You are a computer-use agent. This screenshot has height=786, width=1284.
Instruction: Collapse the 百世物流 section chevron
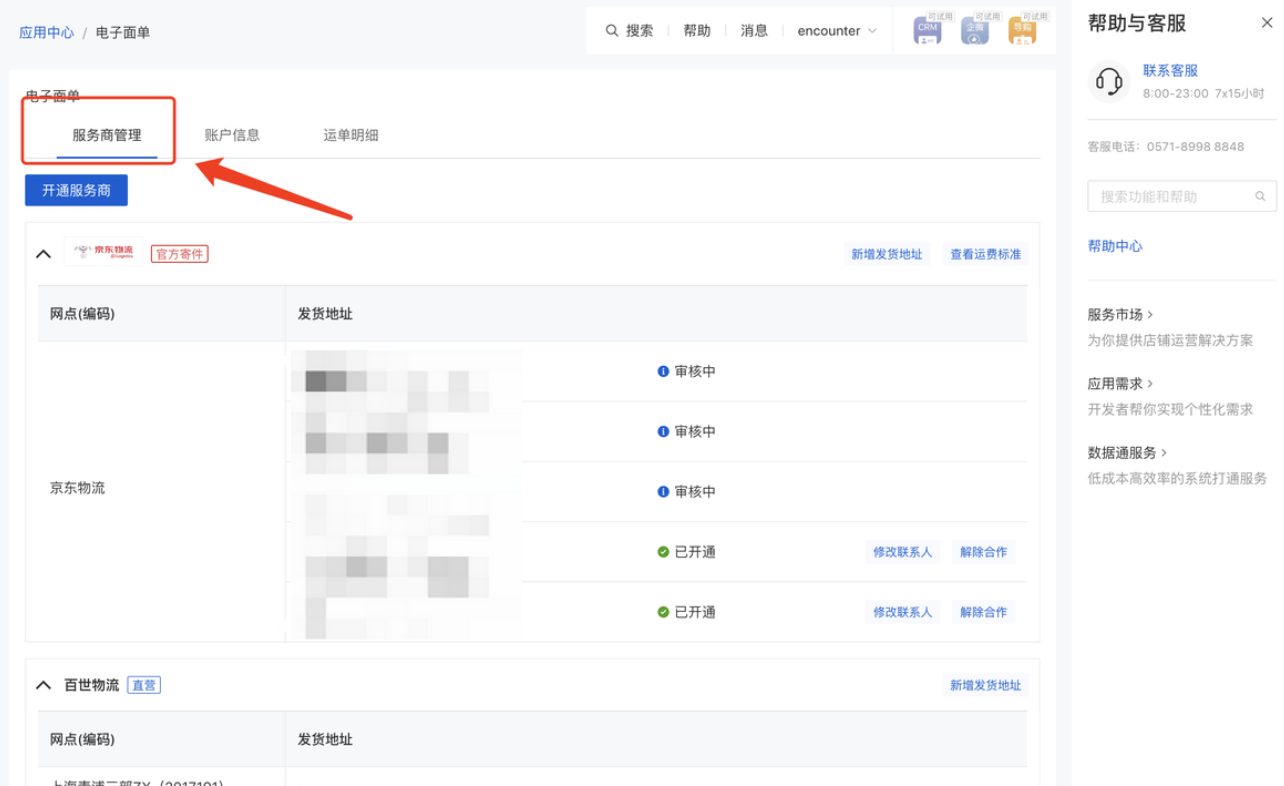43,685
